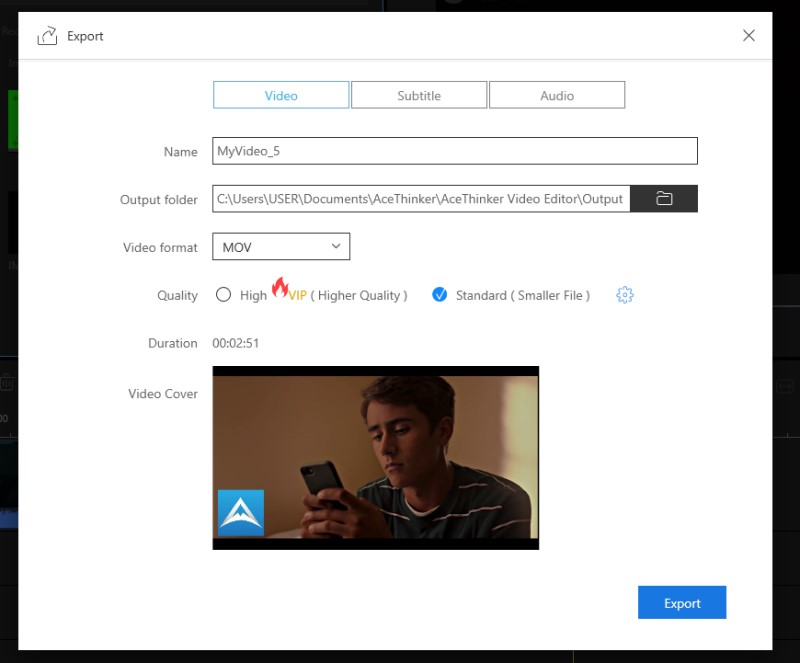Click the duration value 00:02:51
The width and height of the screenshot is (800, 663).
tap(236, 343)
